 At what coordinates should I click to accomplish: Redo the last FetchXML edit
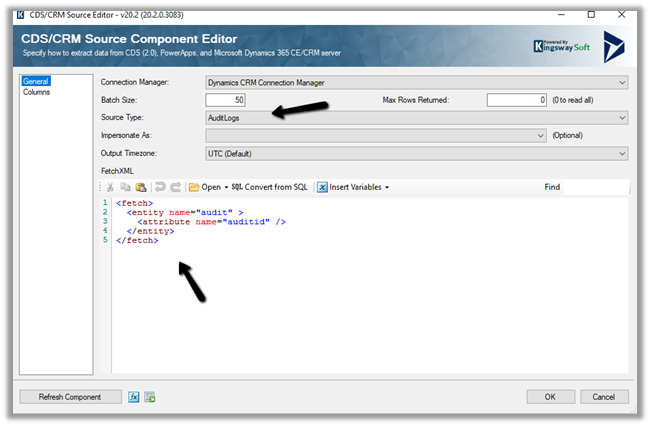click(175, 187)
